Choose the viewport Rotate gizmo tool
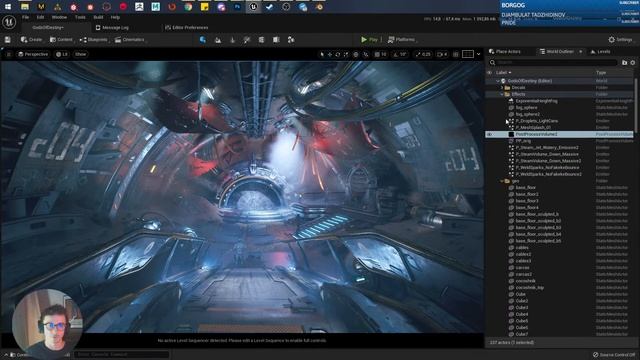The height and width of the screenshot is (360, 640). tap(338, 54)
